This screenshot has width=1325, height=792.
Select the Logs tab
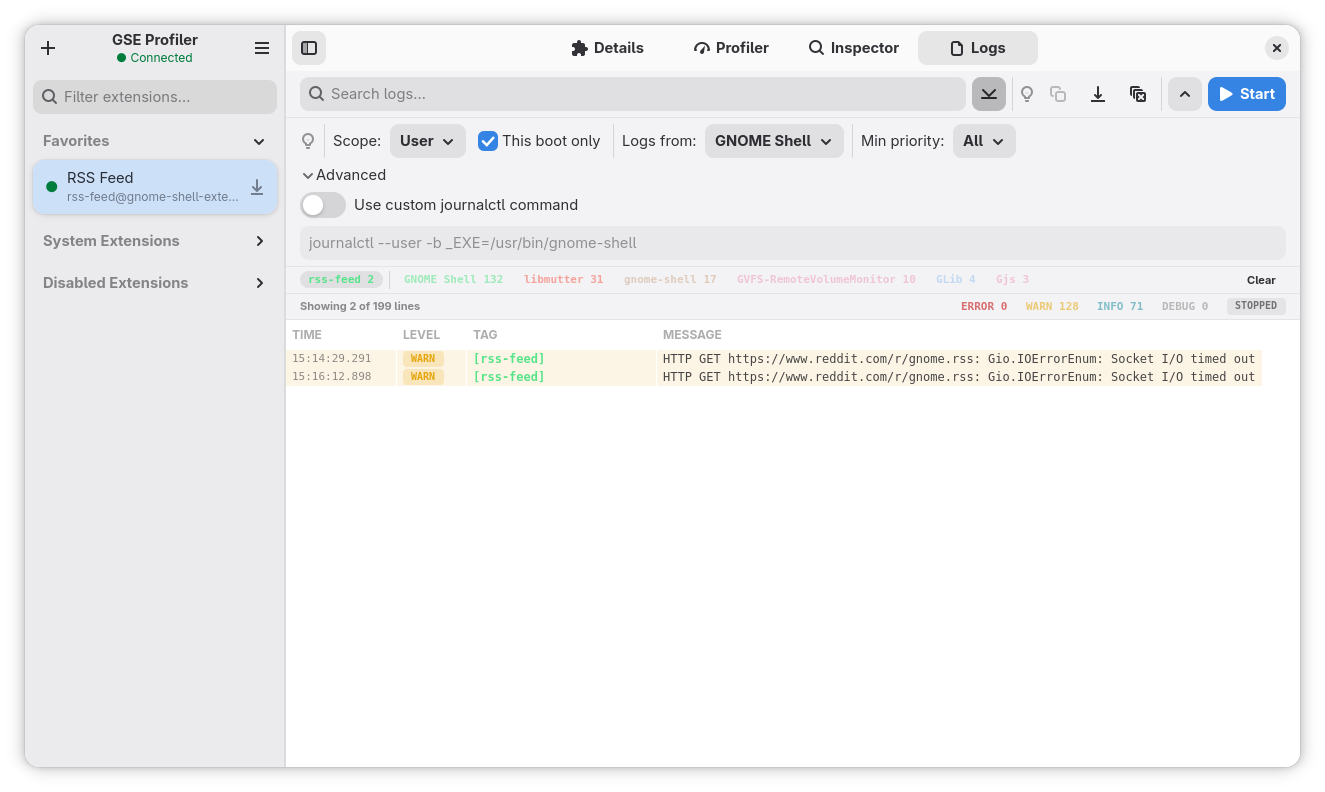(x=978, y=48)
